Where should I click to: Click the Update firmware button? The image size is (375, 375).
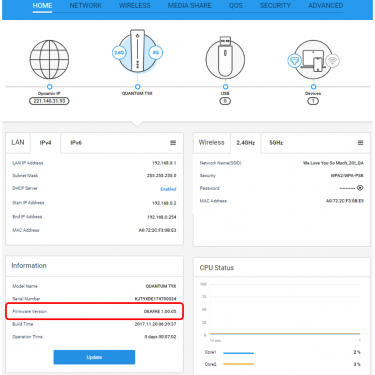[94, 357]
